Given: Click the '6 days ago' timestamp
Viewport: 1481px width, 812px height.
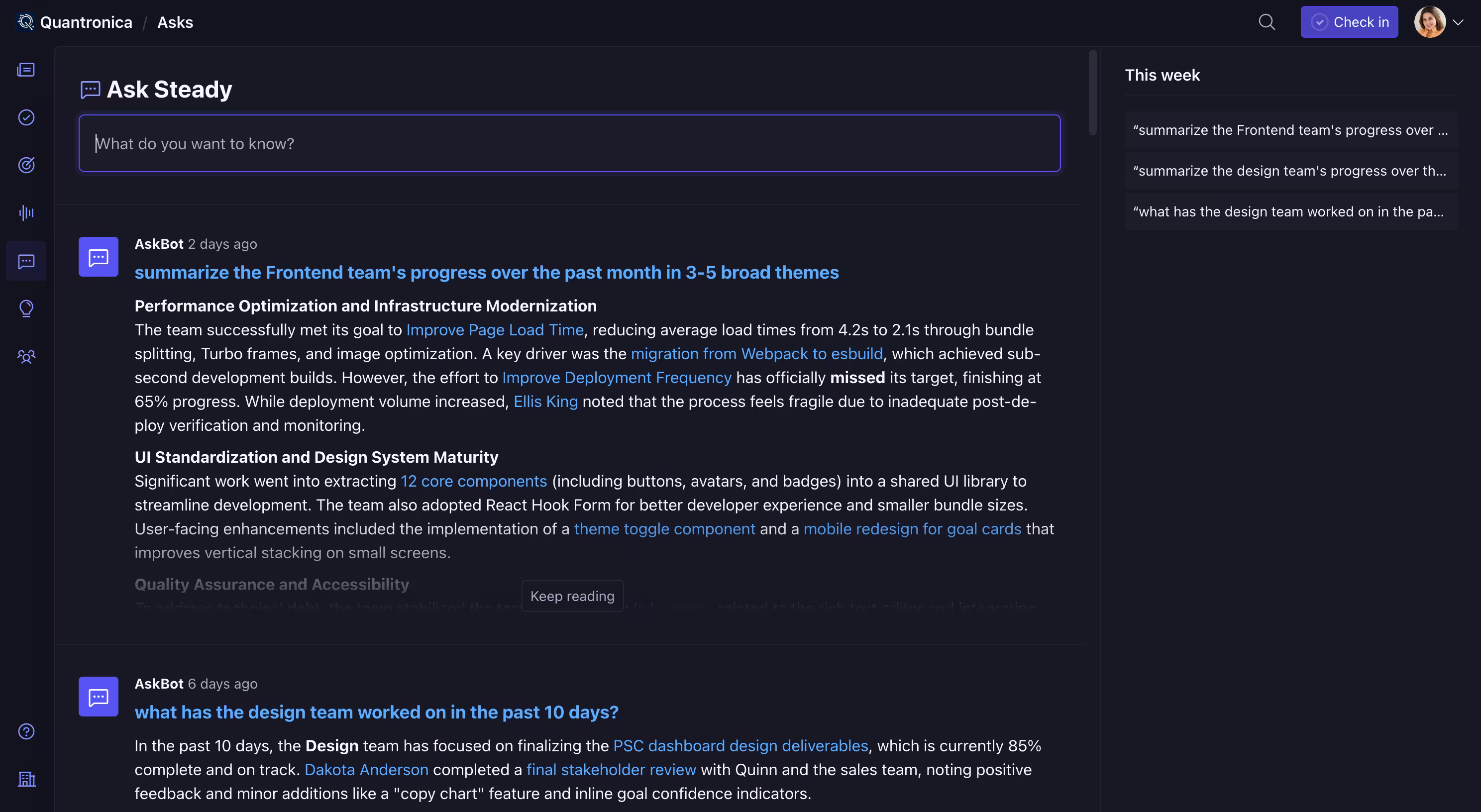Looking at the screenshot, I should [x=222, y=684].
